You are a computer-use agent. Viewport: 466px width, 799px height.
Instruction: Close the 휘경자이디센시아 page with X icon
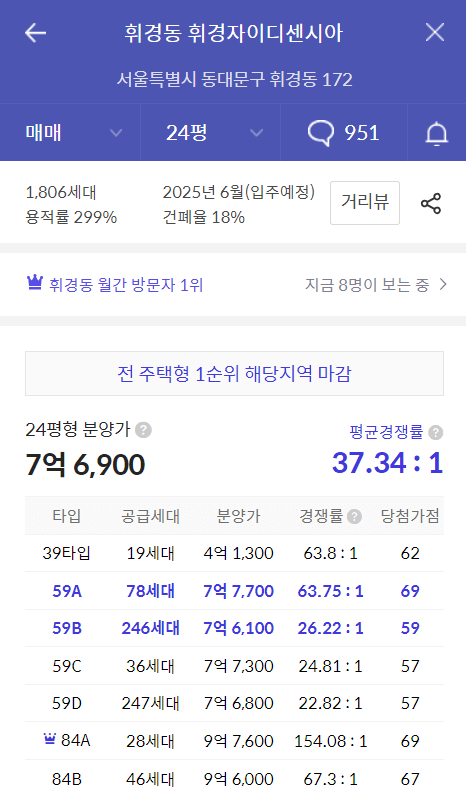pos(434,33)
